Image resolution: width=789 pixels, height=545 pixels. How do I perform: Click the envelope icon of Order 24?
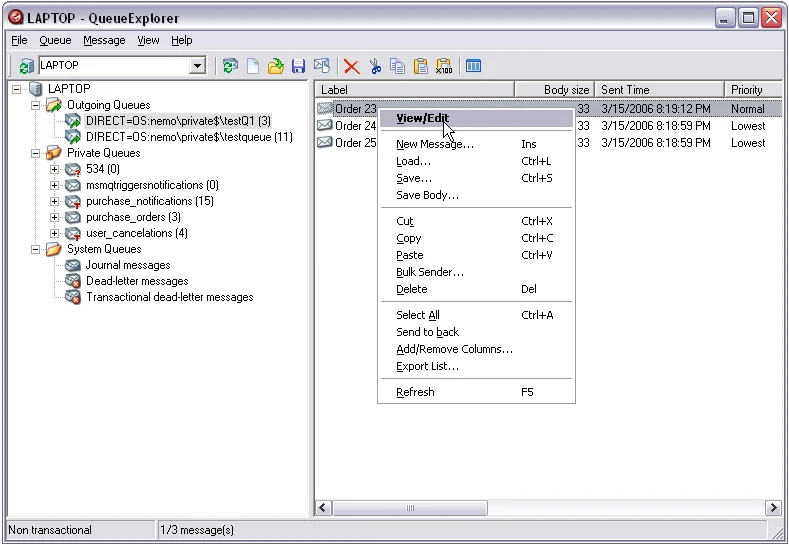pos(325,125)
